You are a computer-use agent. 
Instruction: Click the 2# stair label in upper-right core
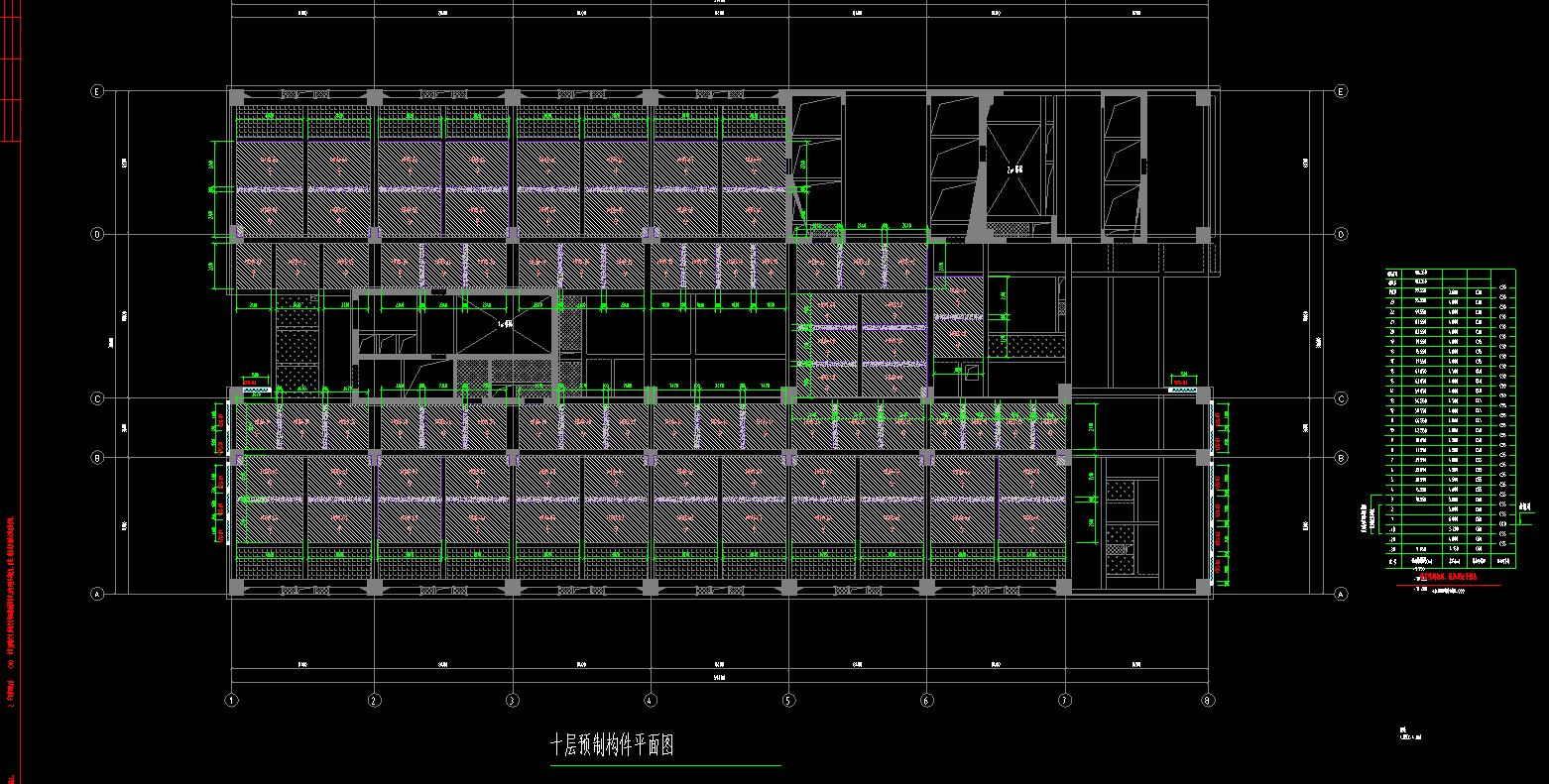point(1014,170)
